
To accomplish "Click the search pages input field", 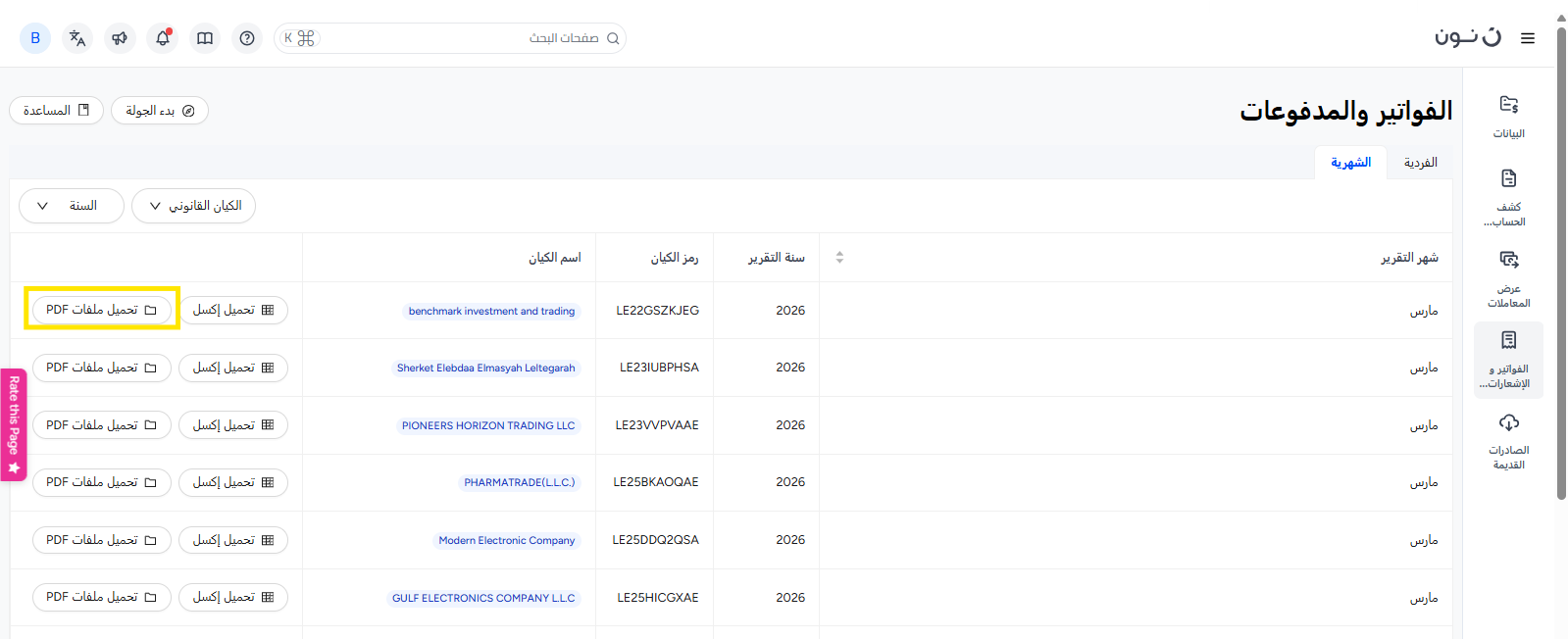I will point(461,38).
